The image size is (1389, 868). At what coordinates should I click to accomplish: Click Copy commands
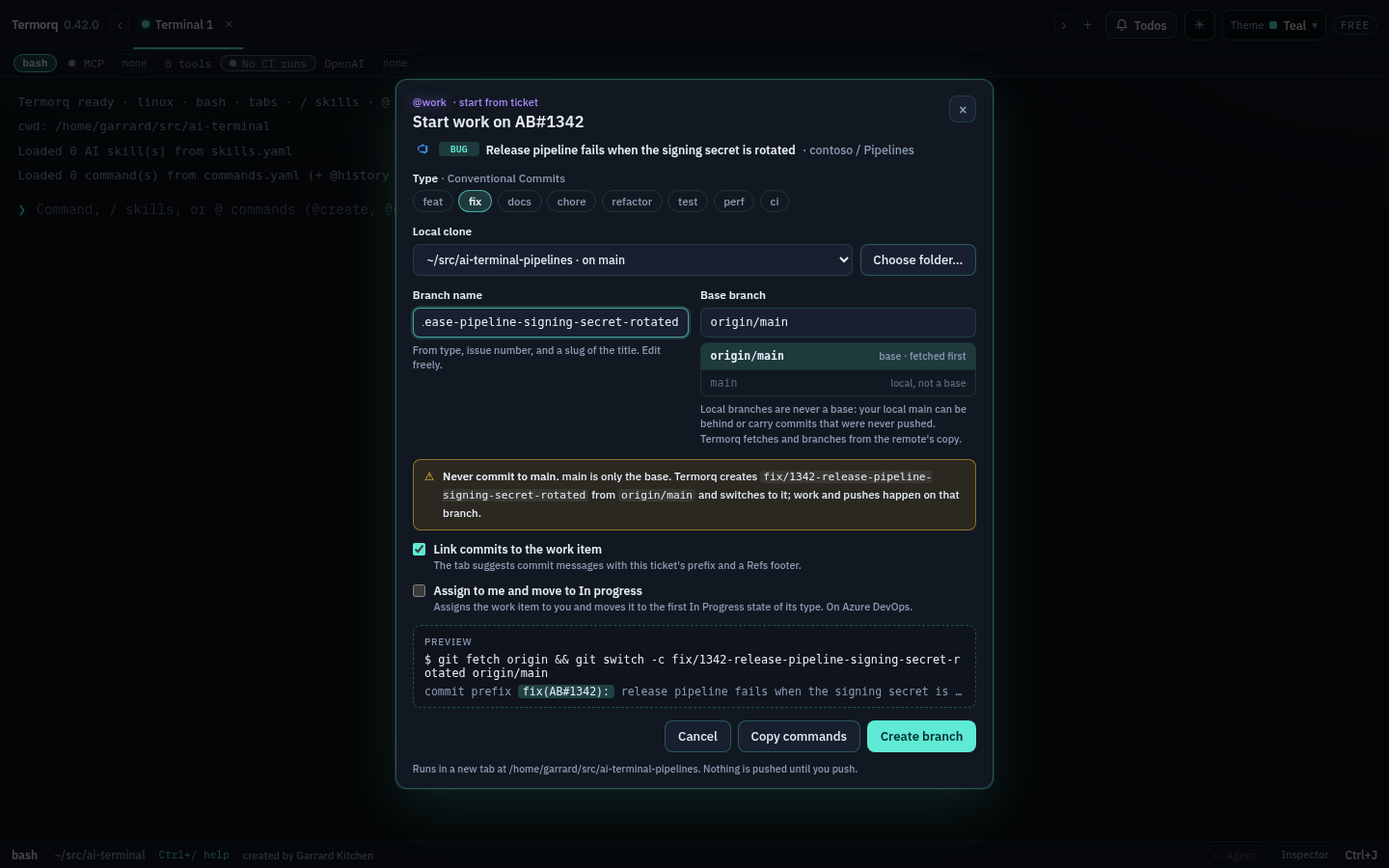(799, 737)
